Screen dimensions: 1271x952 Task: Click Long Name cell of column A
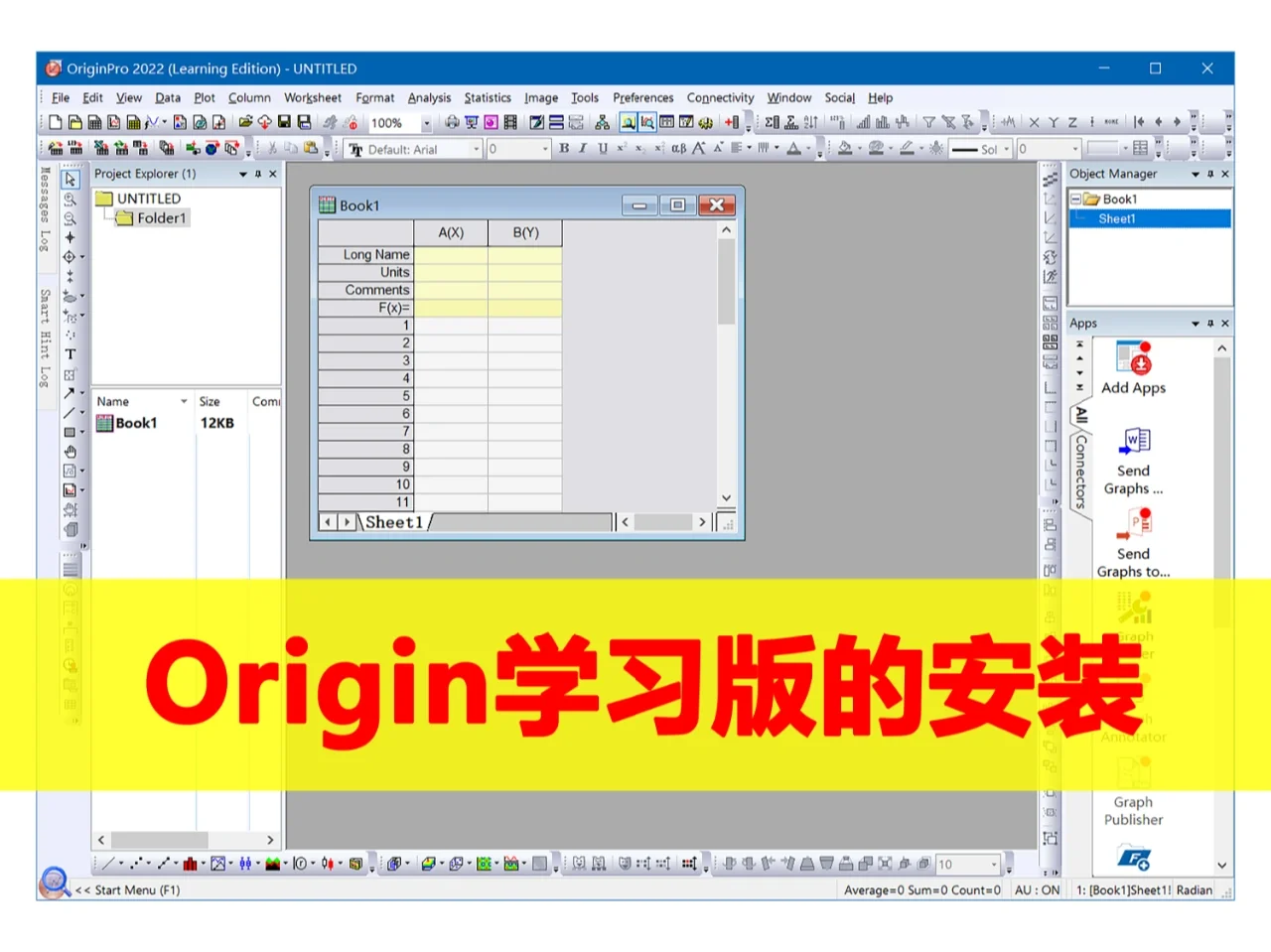[x=451, y=255]
